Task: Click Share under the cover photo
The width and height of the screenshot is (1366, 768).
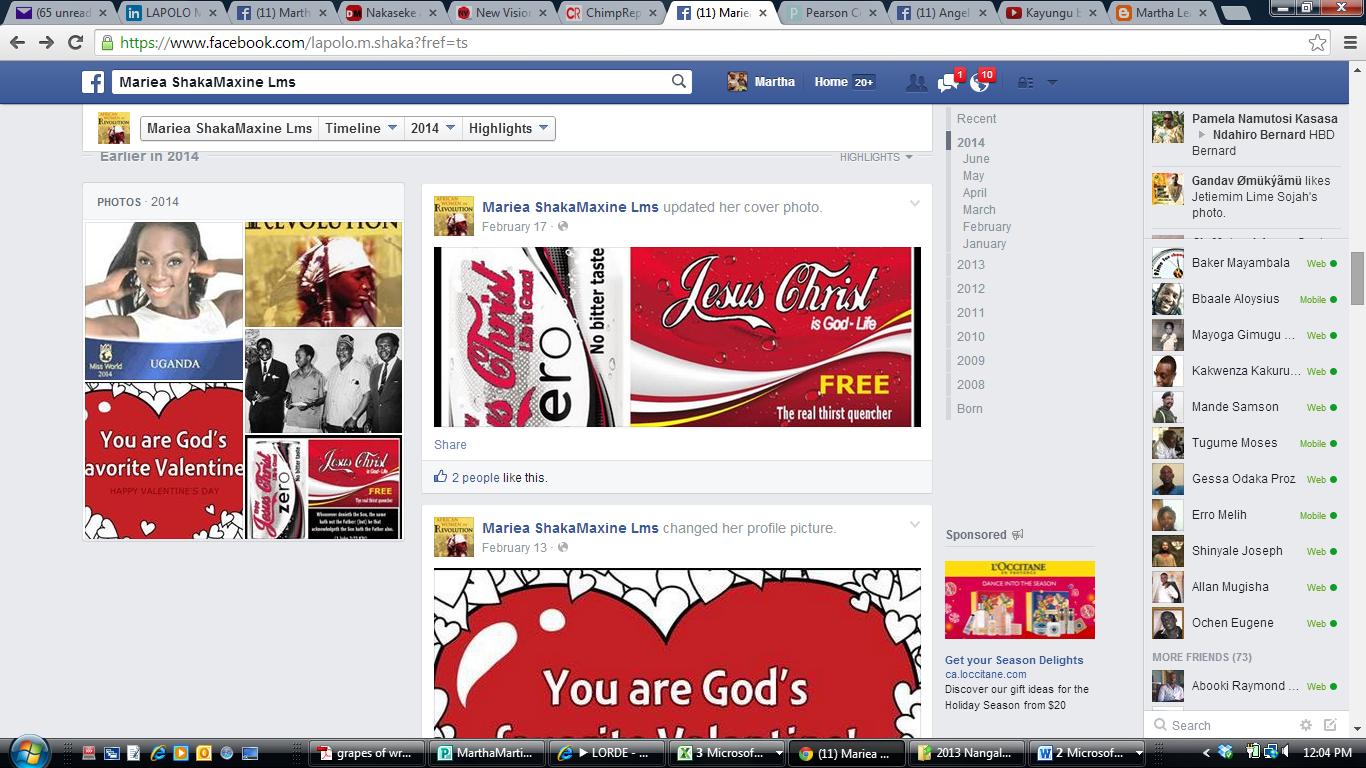Action: pos(450,445)
